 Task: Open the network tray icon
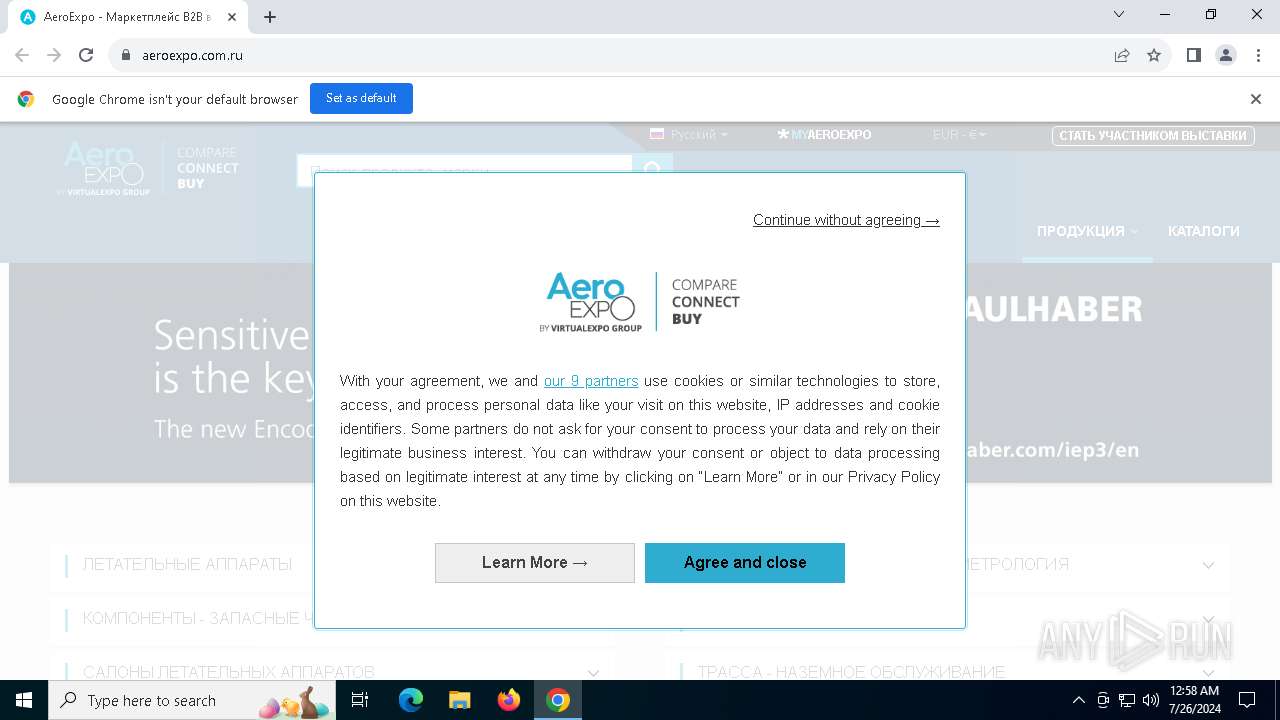[x=1127, y=700]
